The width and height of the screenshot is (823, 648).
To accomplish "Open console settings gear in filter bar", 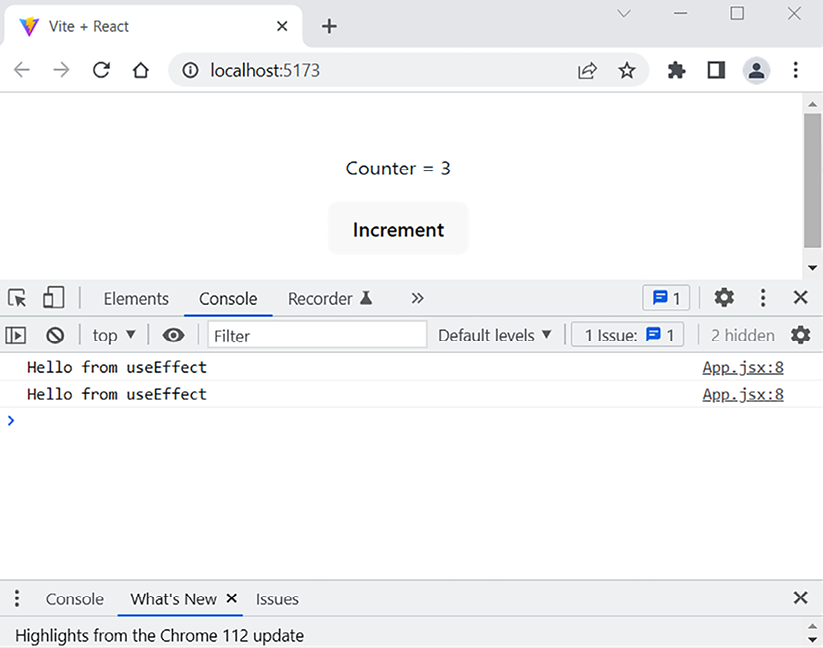I will pyautogui.click(x=800, y=335).
